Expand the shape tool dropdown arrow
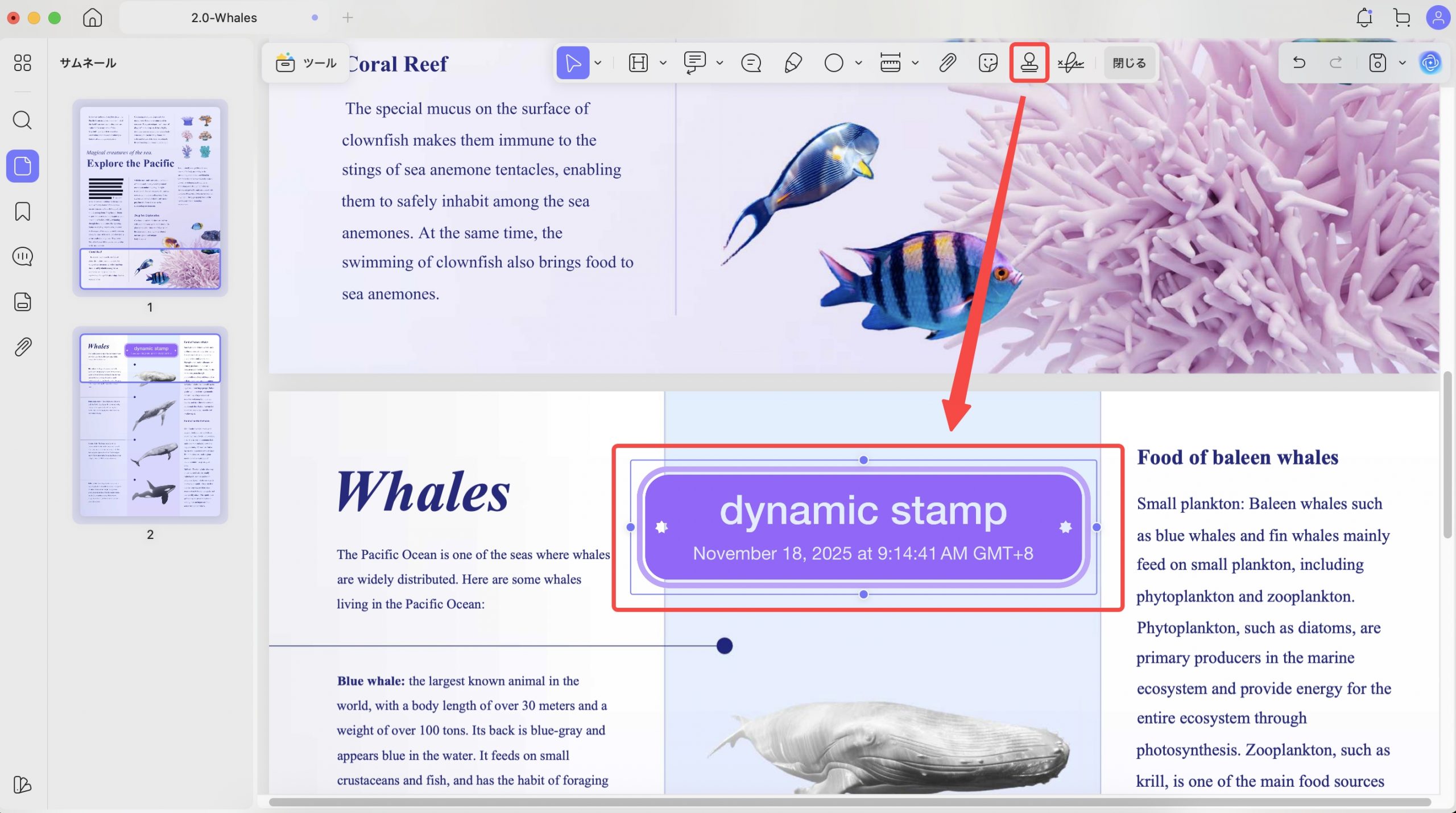The width and height of the screenshot is (1456, 813). tap(858, 63)
